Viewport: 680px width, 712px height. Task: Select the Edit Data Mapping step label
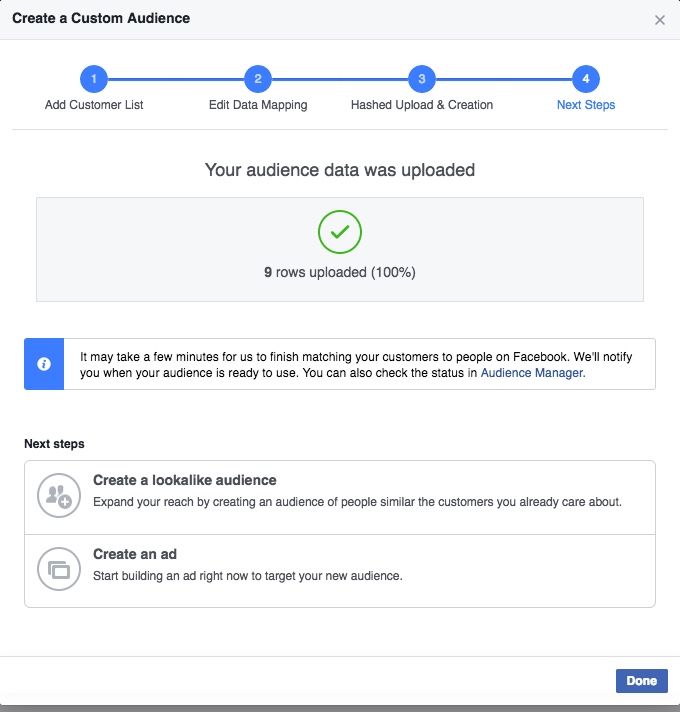click(258, 105)
